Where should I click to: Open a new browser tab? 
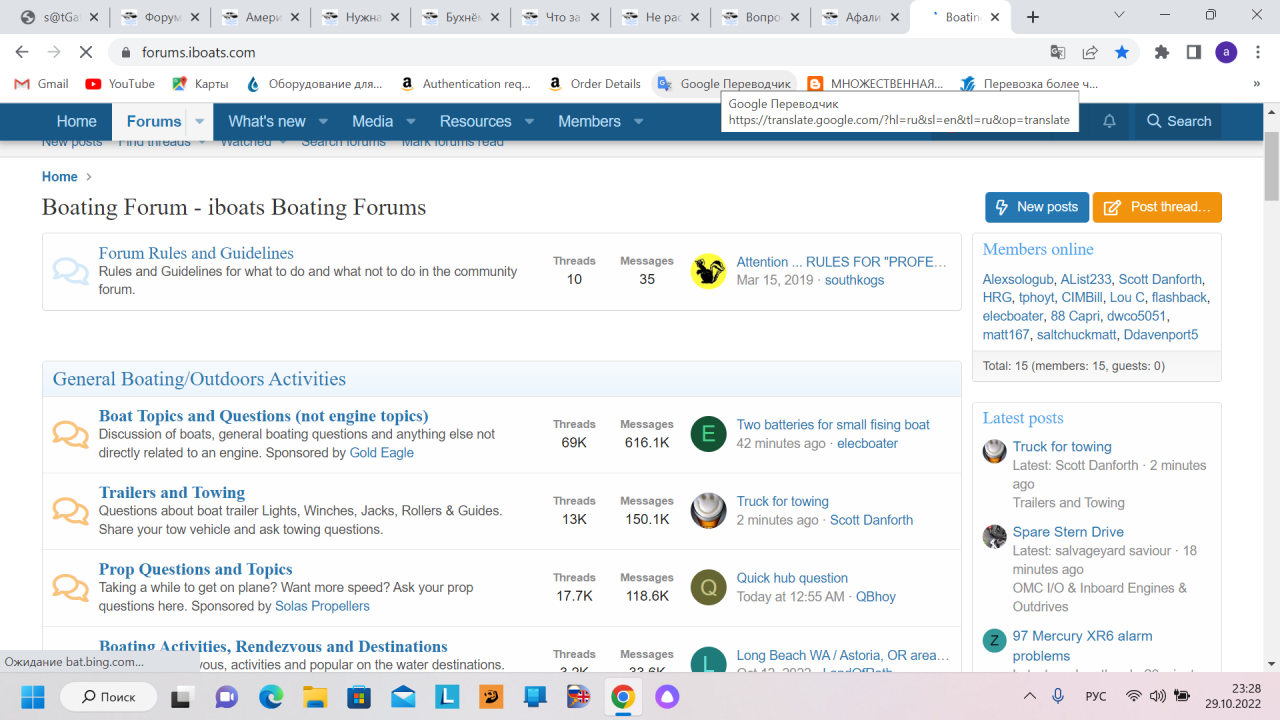coord(1033,17)
